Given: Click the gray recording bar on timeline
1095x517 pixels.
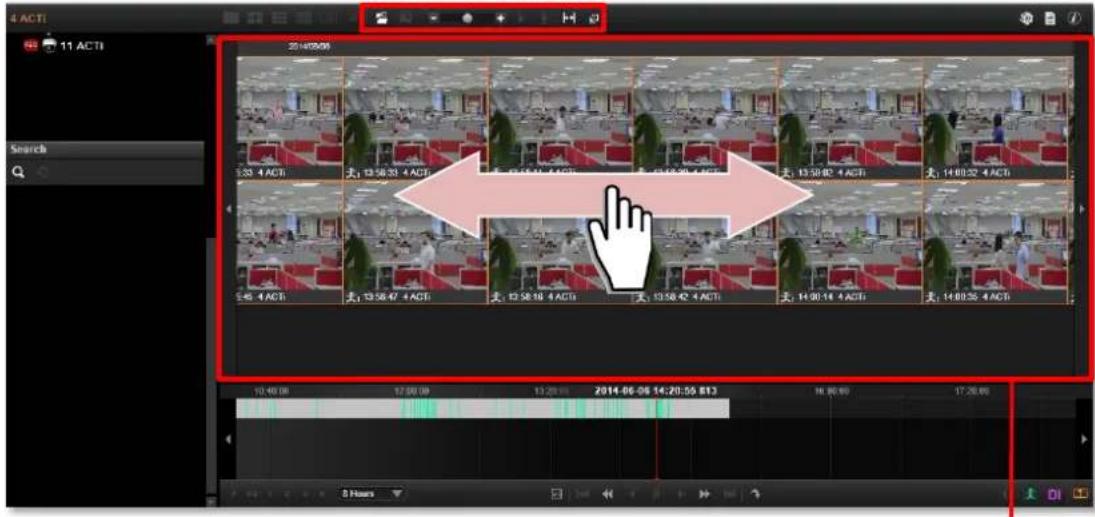Looking at the screenshot, I should click(x=483, y=408).
